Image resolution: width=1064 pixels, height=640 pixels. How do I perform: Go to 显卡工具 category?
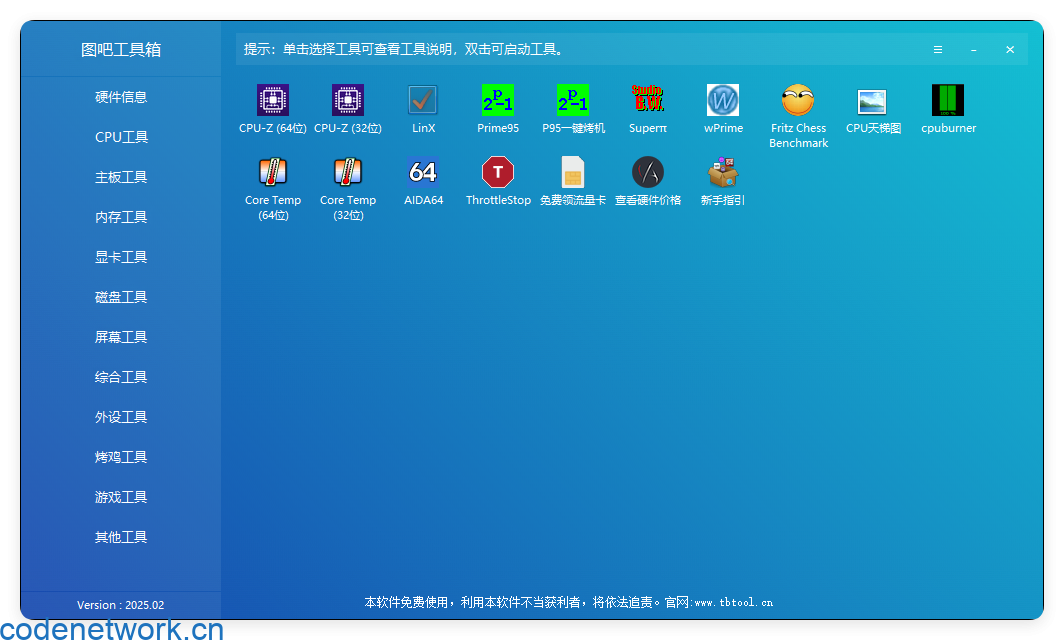121,257
